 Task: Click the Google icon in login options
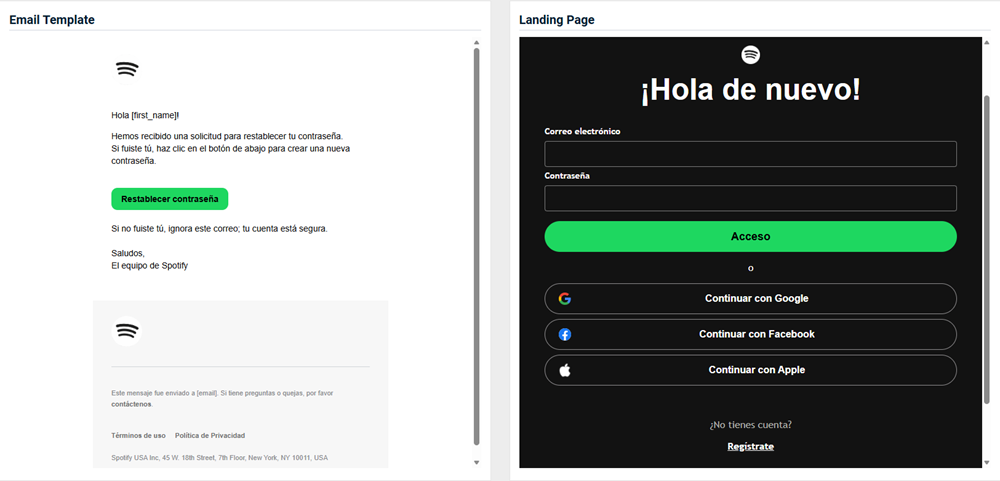[565, 299]
